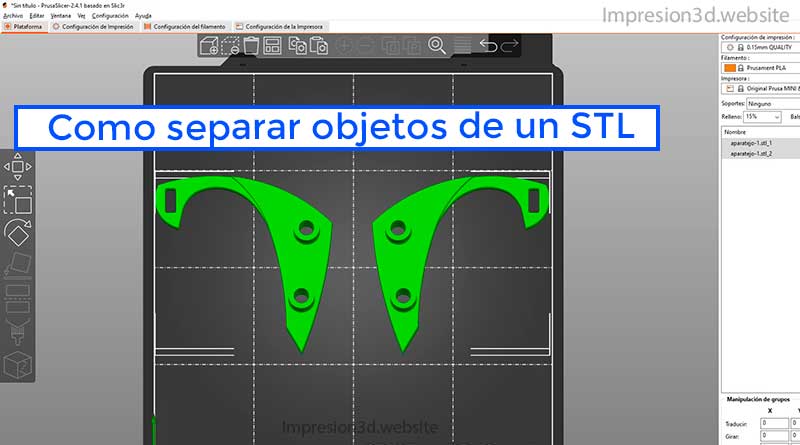The width and height of the screenshot is (800, 445).
Task: Click the PrusaSlicer title bar icon
Action: coord(5,5)
